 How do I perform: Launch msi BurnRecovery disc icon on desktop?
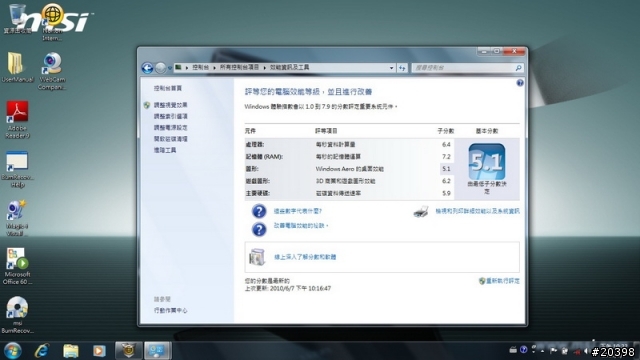17,315
